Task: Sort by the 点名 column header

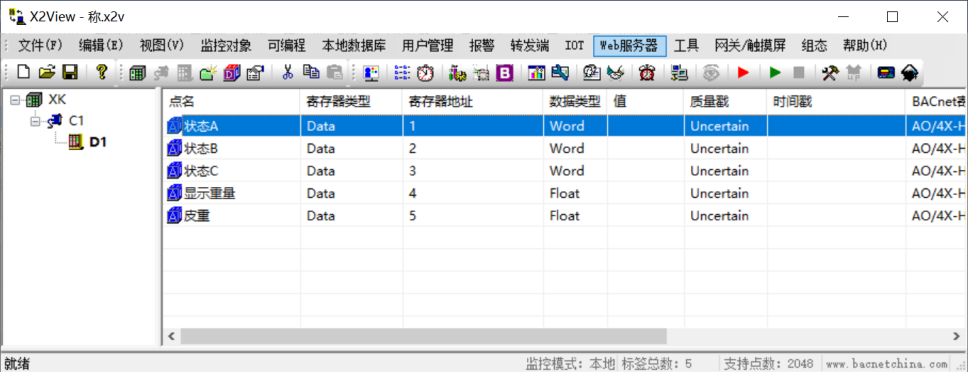Action: click(x=232, y=102)
